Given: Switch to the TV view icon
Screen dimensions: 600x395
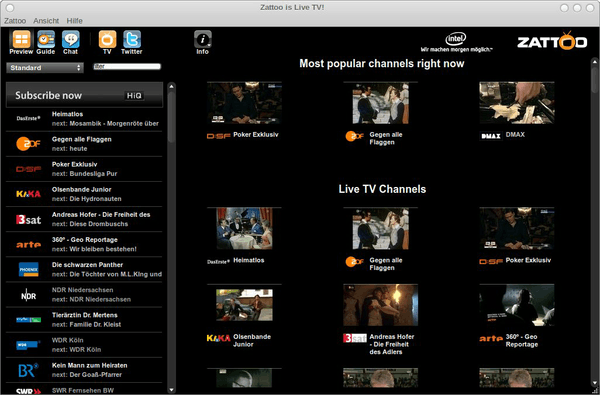Looking at the screenshot, I should [x=107, y=39].
